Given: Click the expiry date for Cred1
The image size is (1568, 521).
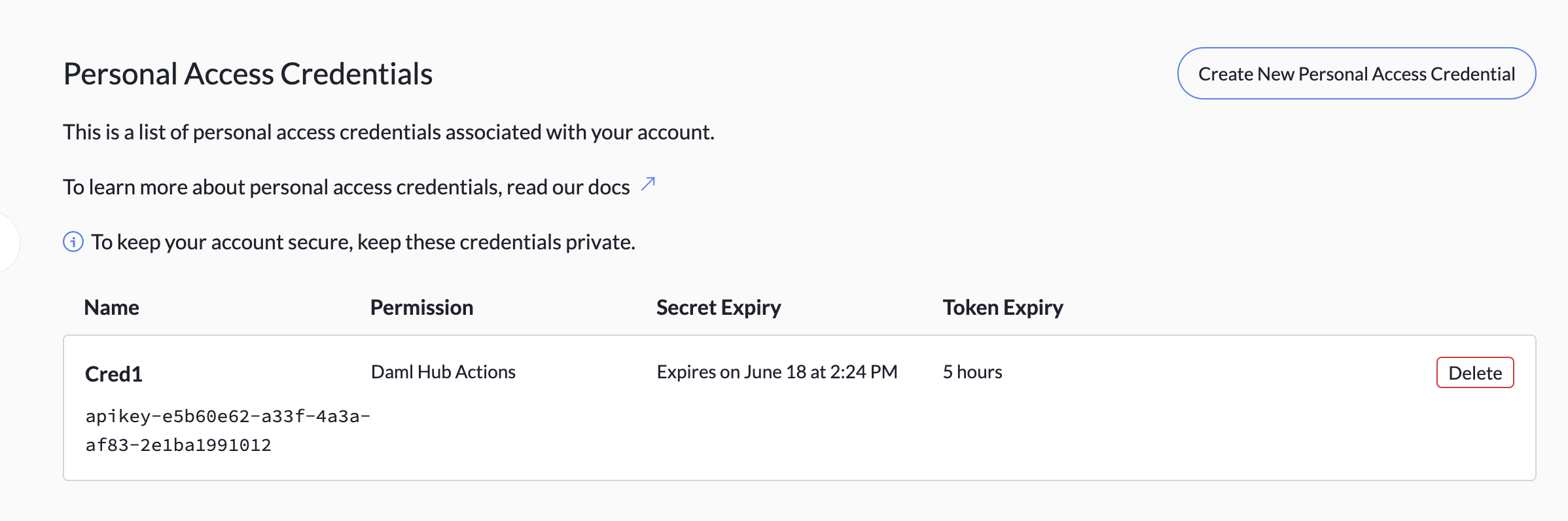Looking at the screenshot, I should coord(777,372).
